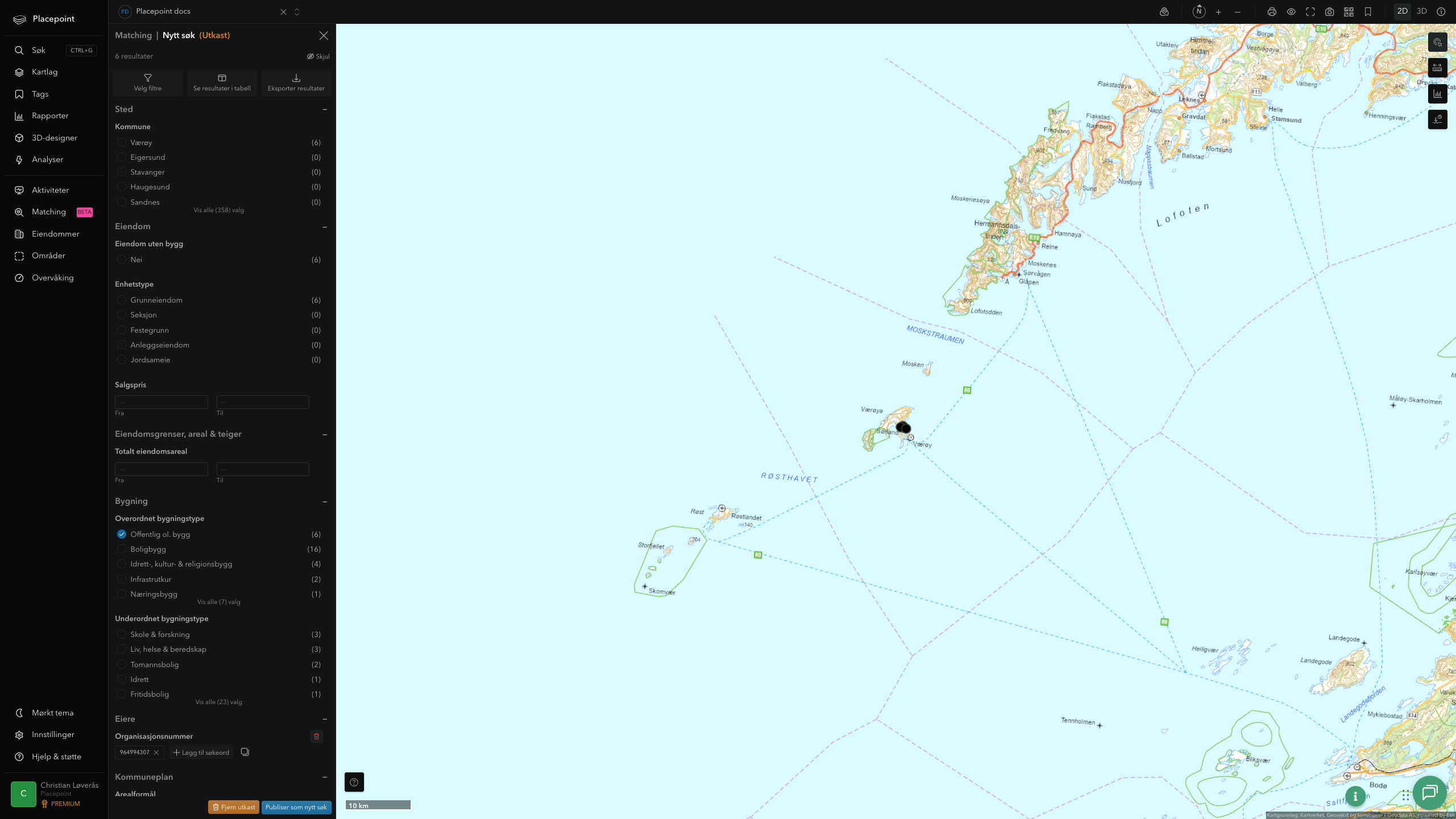Expand Vis alle (358) valg
The width and height of the screenshot is (1456, 819).
point(219,210)
